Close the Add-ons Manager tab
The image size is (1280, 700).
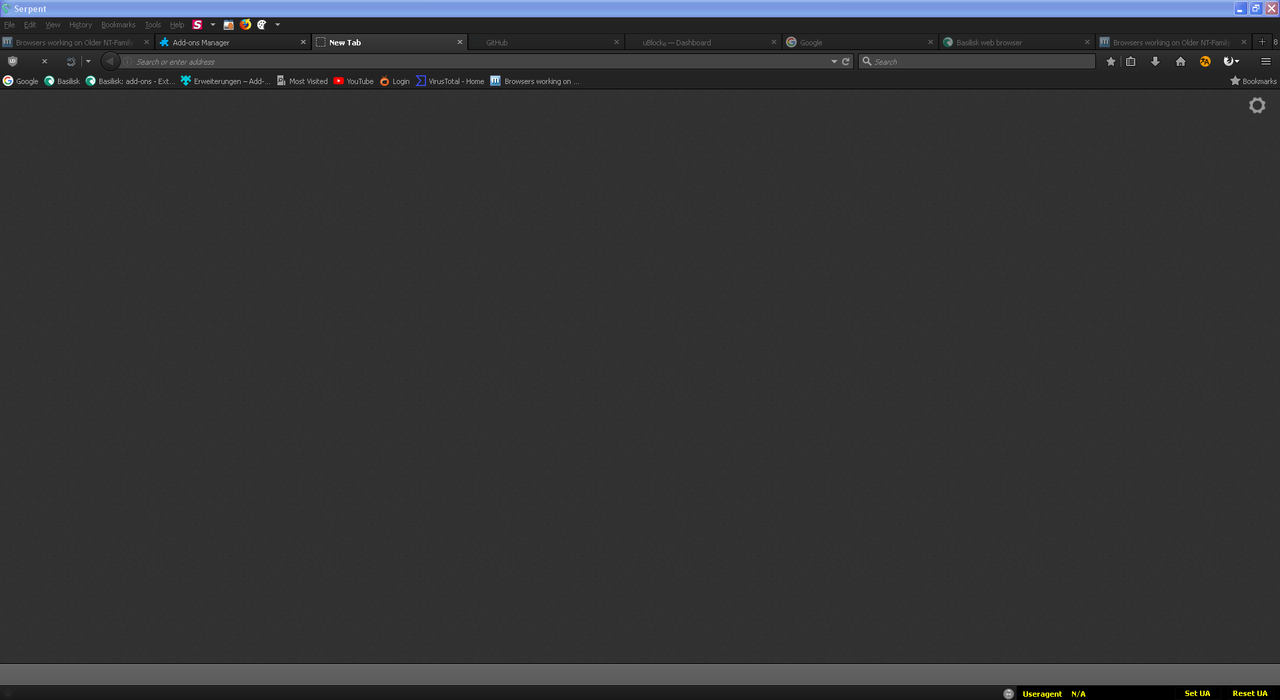click(x=303, y=43)
